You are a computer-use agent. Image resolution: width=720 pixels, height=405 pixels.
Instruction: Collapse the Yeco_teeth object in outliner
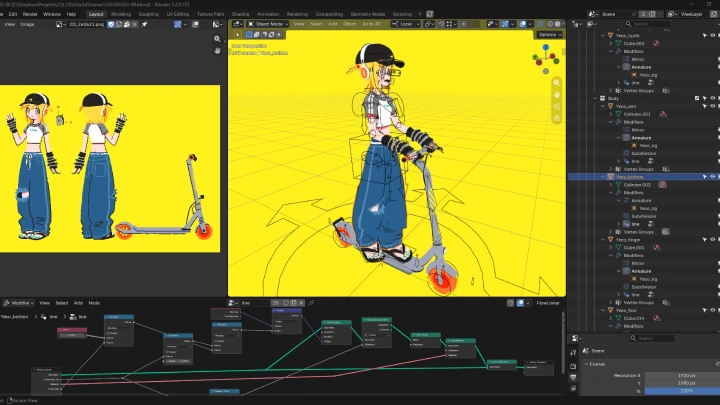coord(603,35)
